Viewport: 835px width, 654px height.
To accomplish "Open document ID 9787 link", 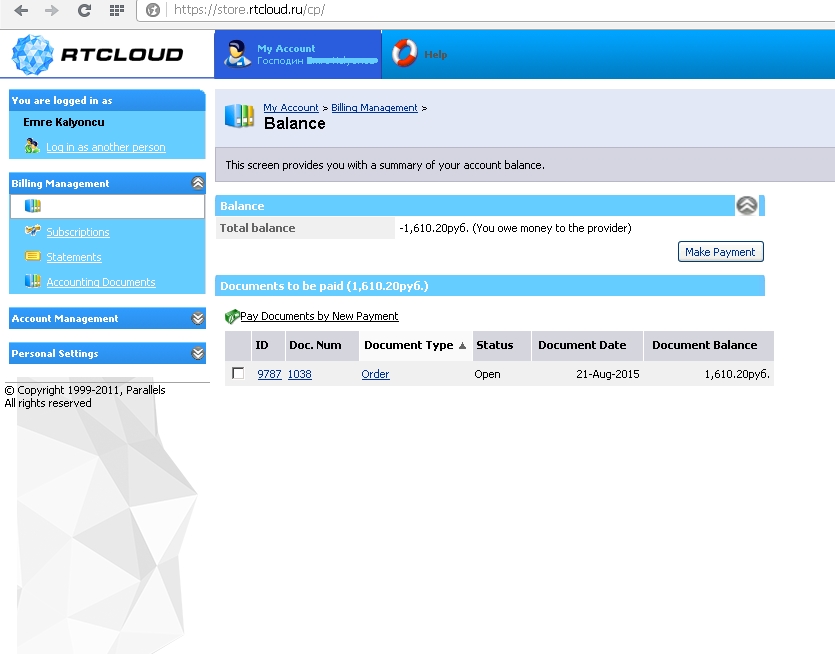I will 269,374.
